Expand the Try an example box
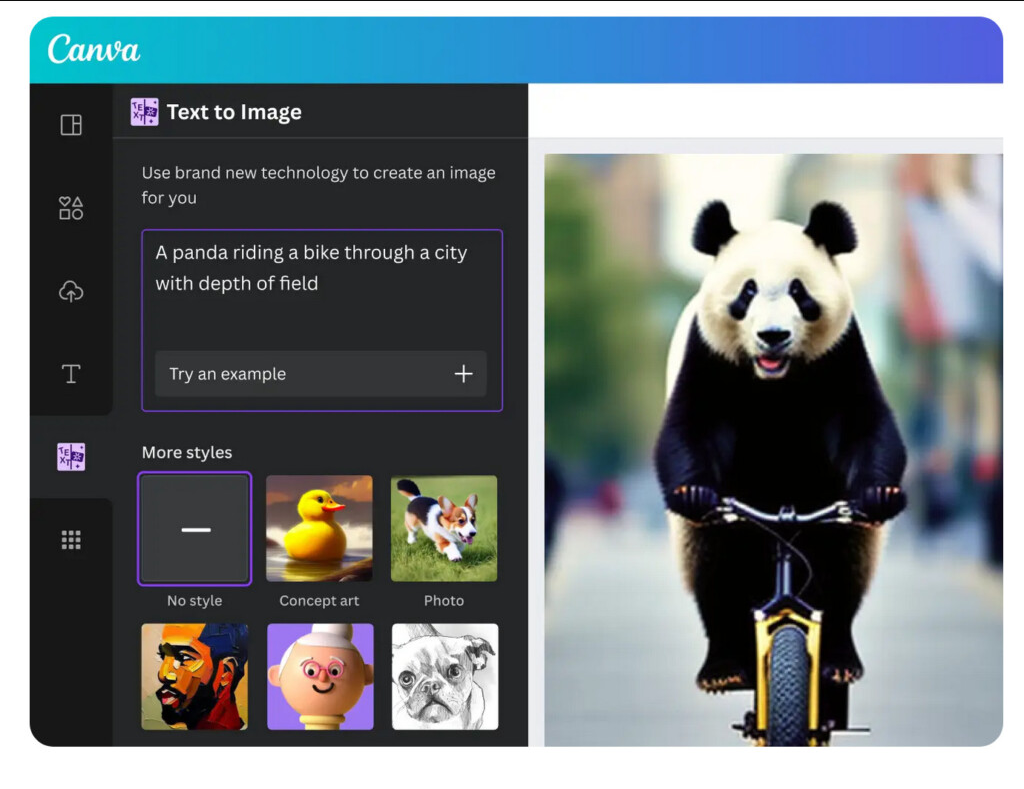The width and height of the screenshot is (1024, 789). [321, 374]
